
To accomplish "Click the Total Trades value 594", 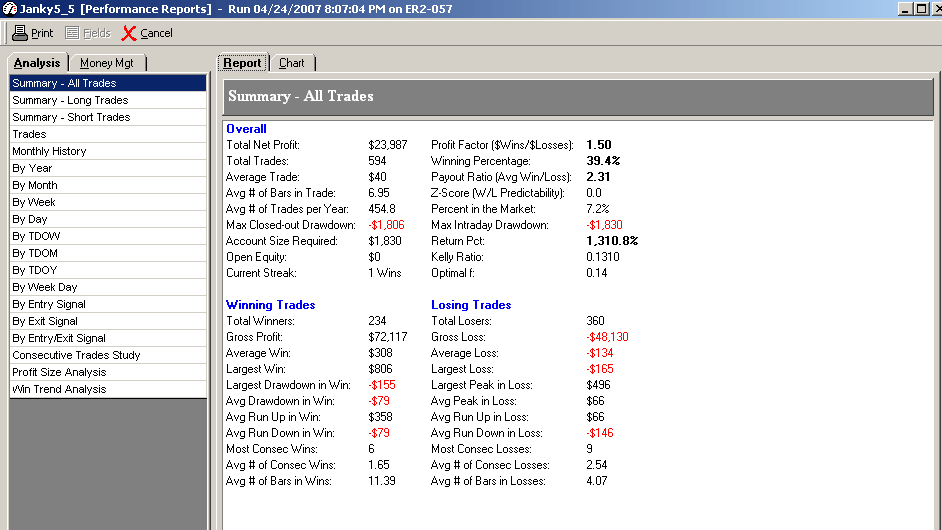I will [377, 161].
